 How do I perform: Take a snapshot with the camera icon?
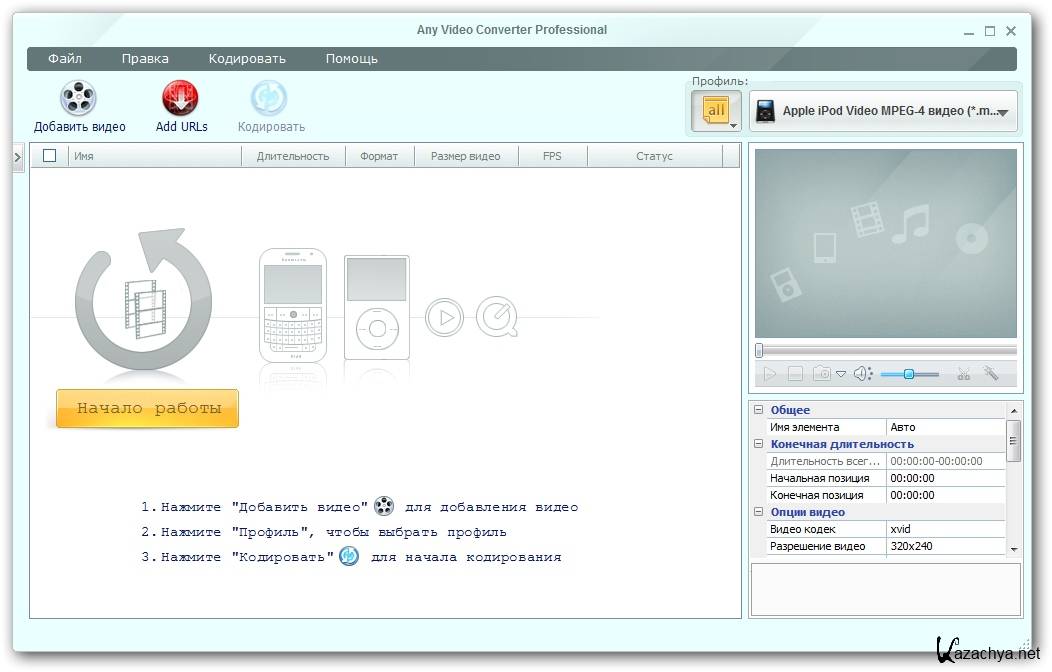(822, 374)
